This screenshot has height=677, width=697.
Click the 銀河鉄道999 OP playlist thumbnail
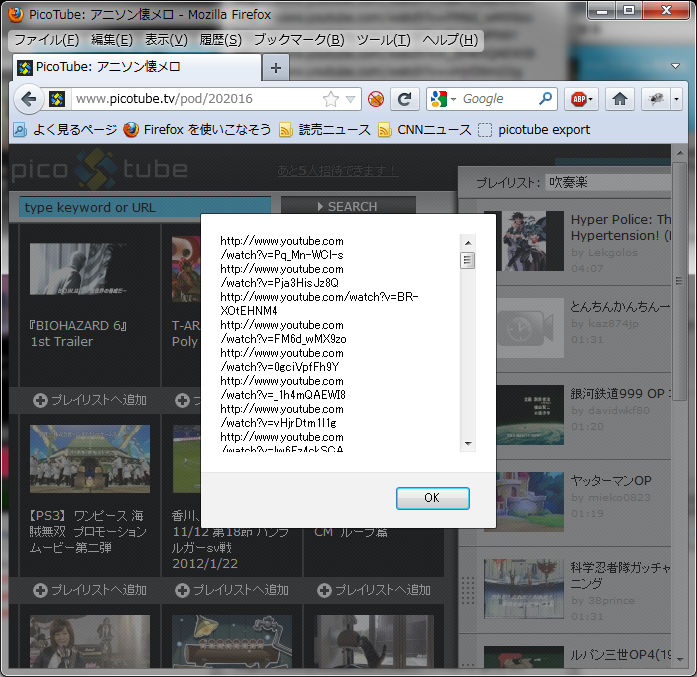click(530, 415)
